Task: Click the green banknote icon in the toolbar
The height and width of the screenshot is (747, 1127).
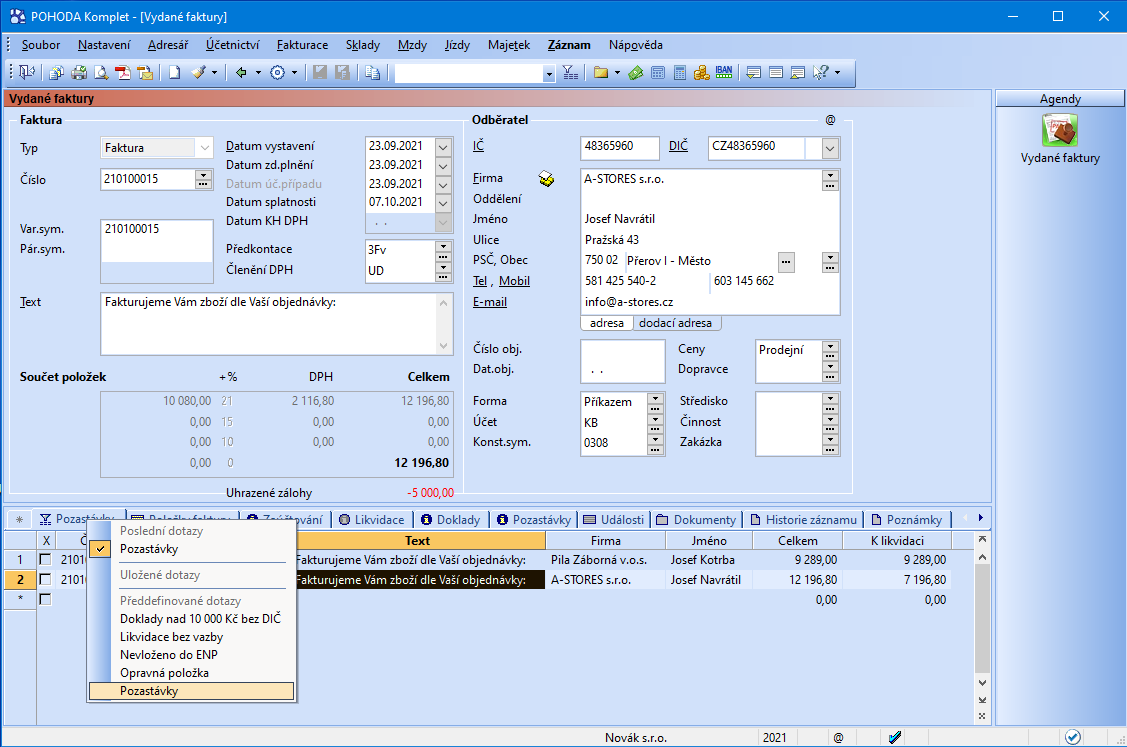Action: (635, 72)
